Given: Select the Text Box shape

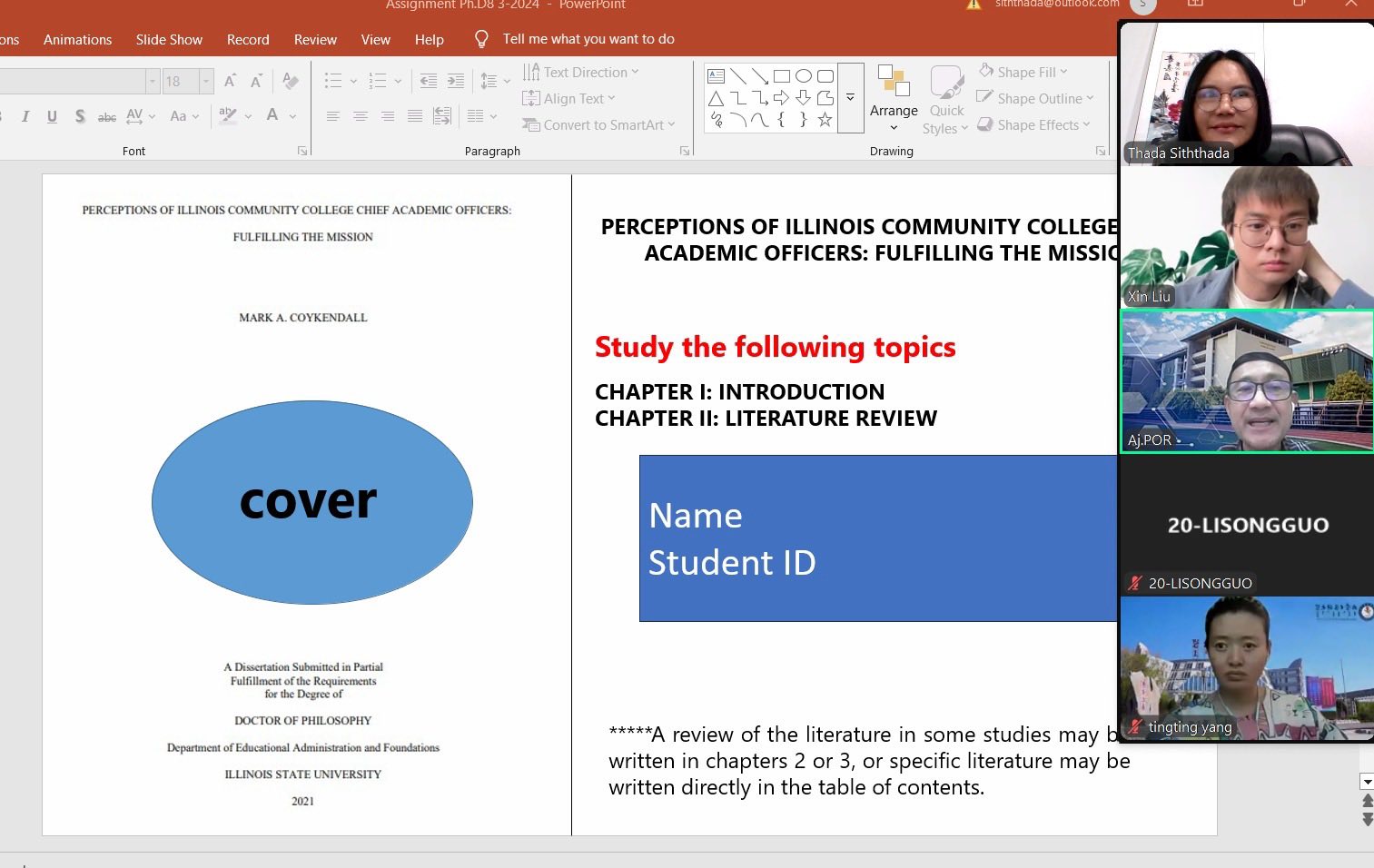Looking at the screenshot, I should (x=716, y=76).
